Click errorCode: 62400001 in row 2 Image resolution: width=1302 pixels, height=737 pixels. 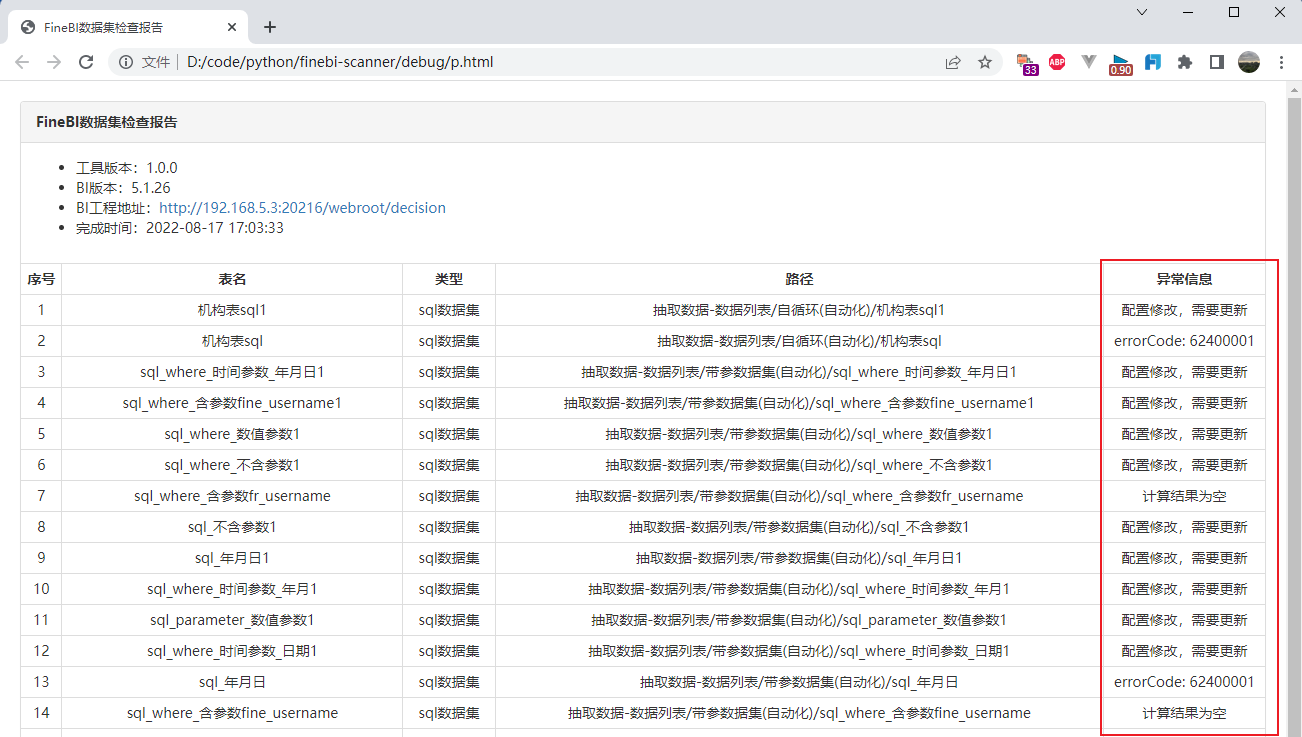coord(1184,341)
